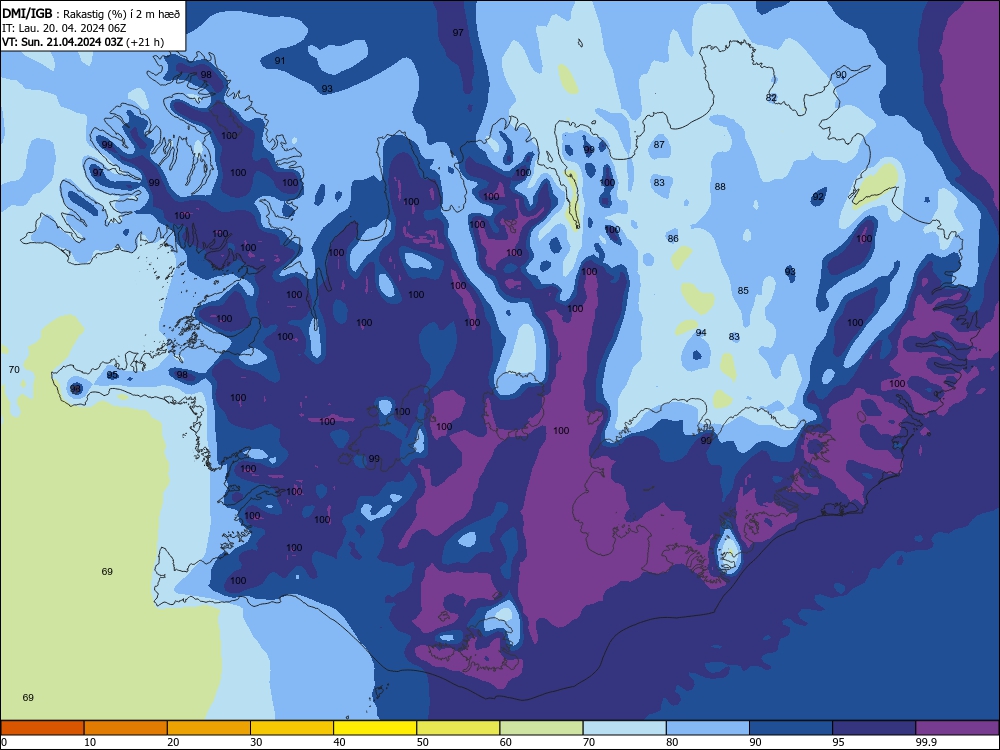
Task: Click the '82' value in the northeast
Action: (771, 98)
